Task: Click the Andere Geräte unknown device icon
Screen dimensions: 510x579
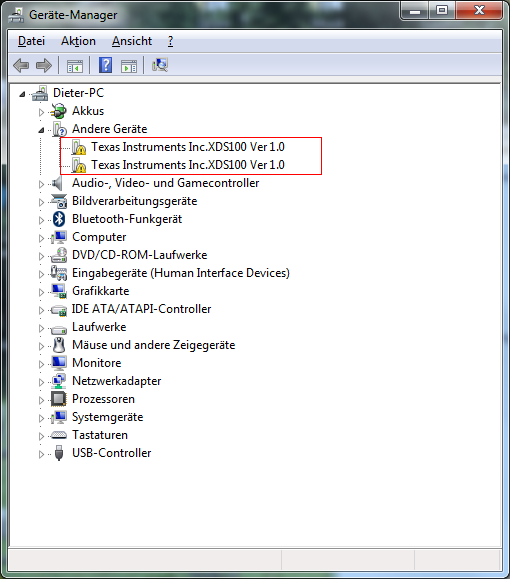Action: coord(59,129)
